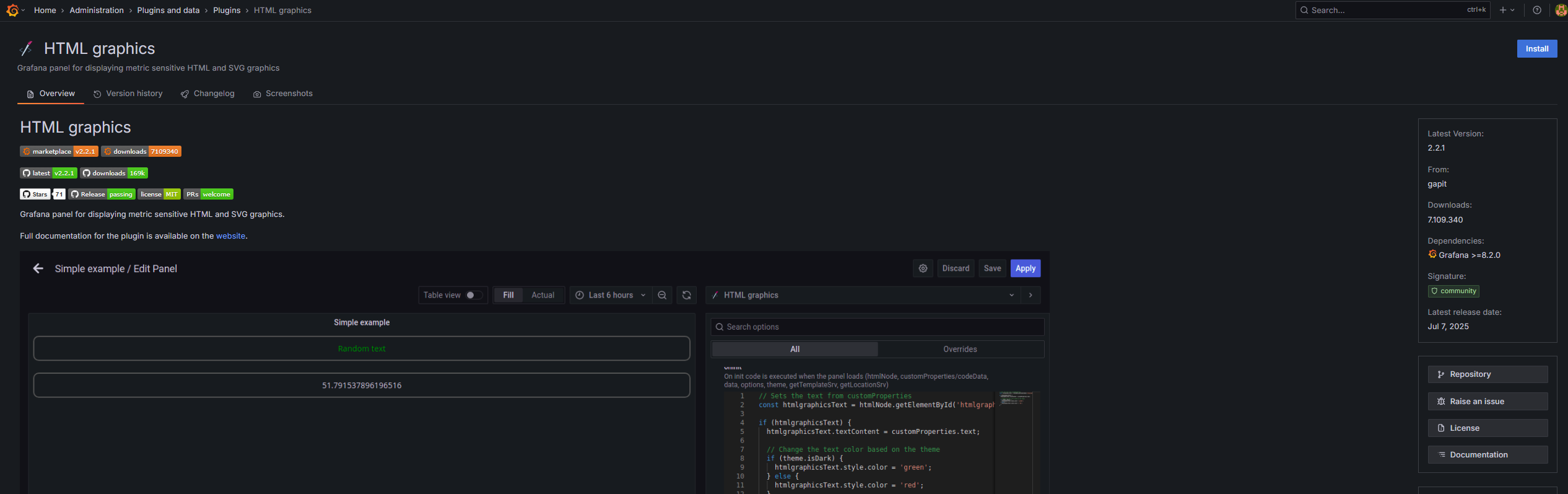Viewport: 1568px width, 494px height.
Task: Select the All options filter
Action: pyautogui.click(x=795, y=349)
